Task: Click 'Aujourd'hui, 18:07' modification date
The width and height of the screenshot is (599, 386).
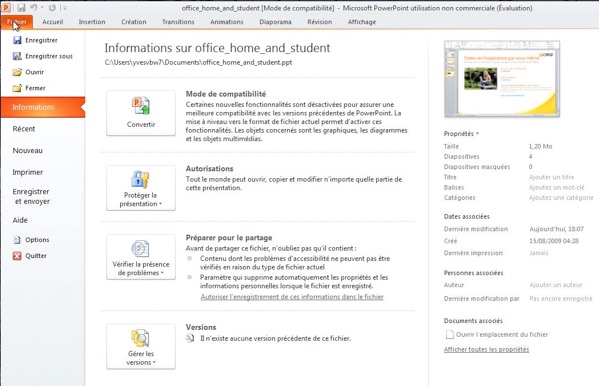Action: click(556, 229)
